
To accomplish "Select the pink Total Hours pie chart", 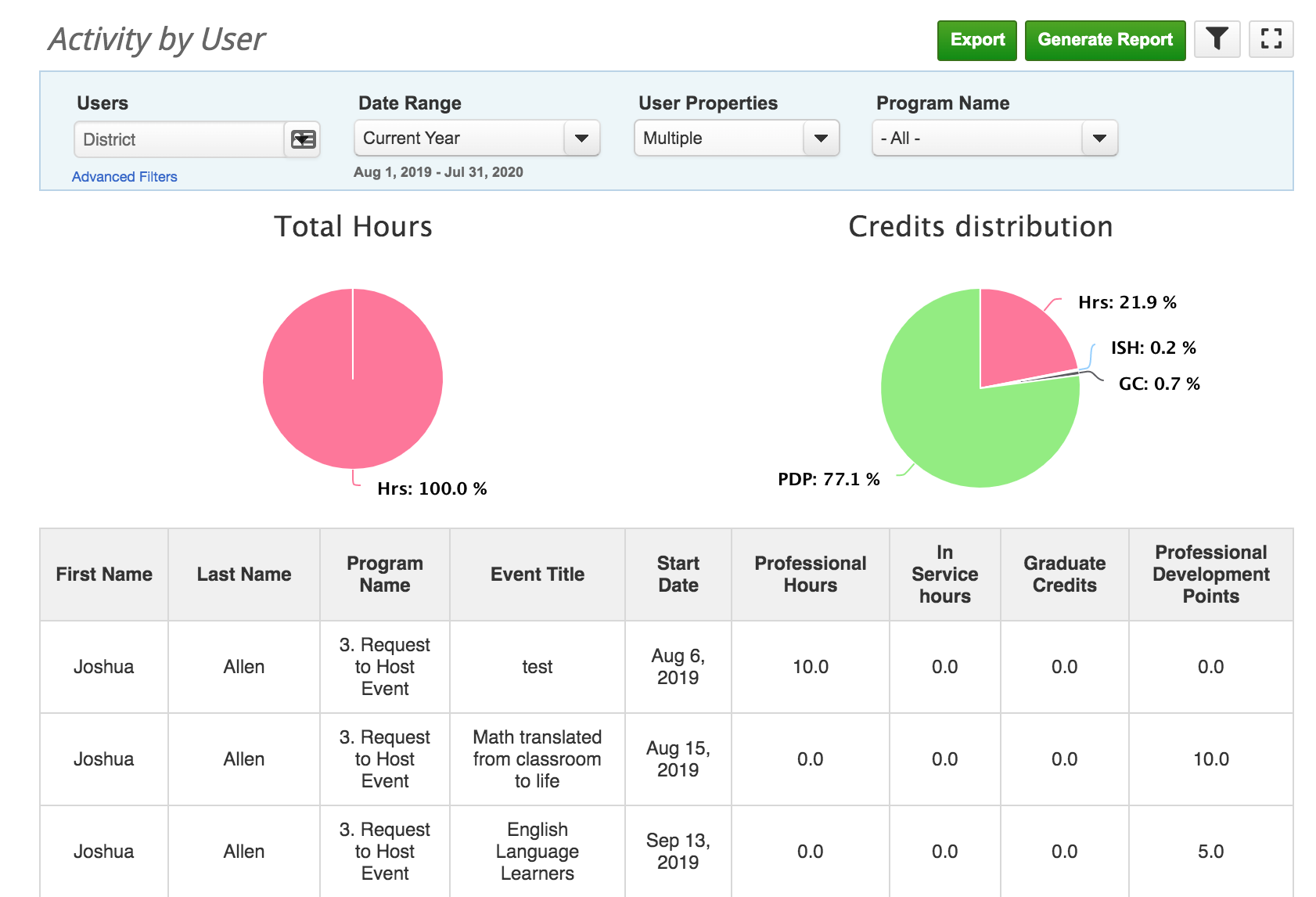I will (352, 379).
